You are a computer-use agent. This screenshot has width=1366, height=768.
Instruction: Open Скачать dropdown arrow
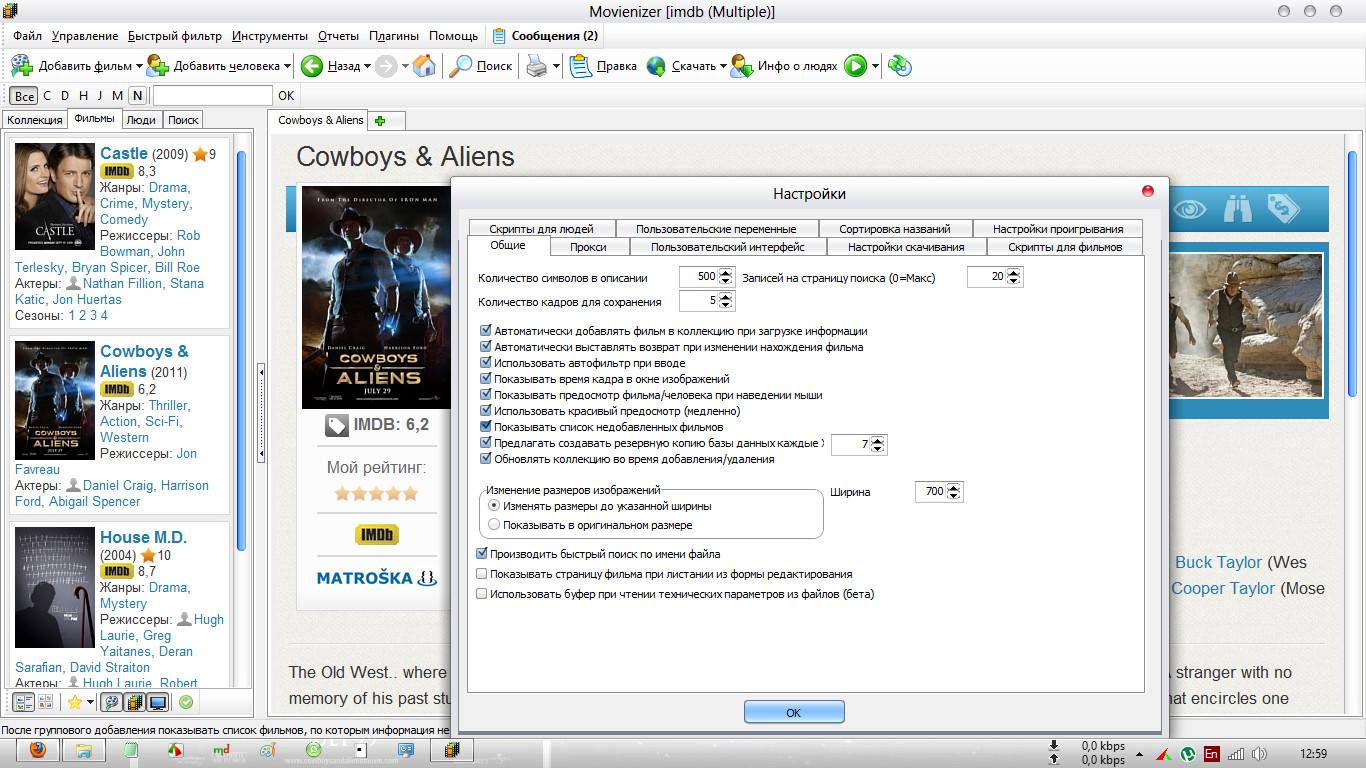tap(723, 66)
